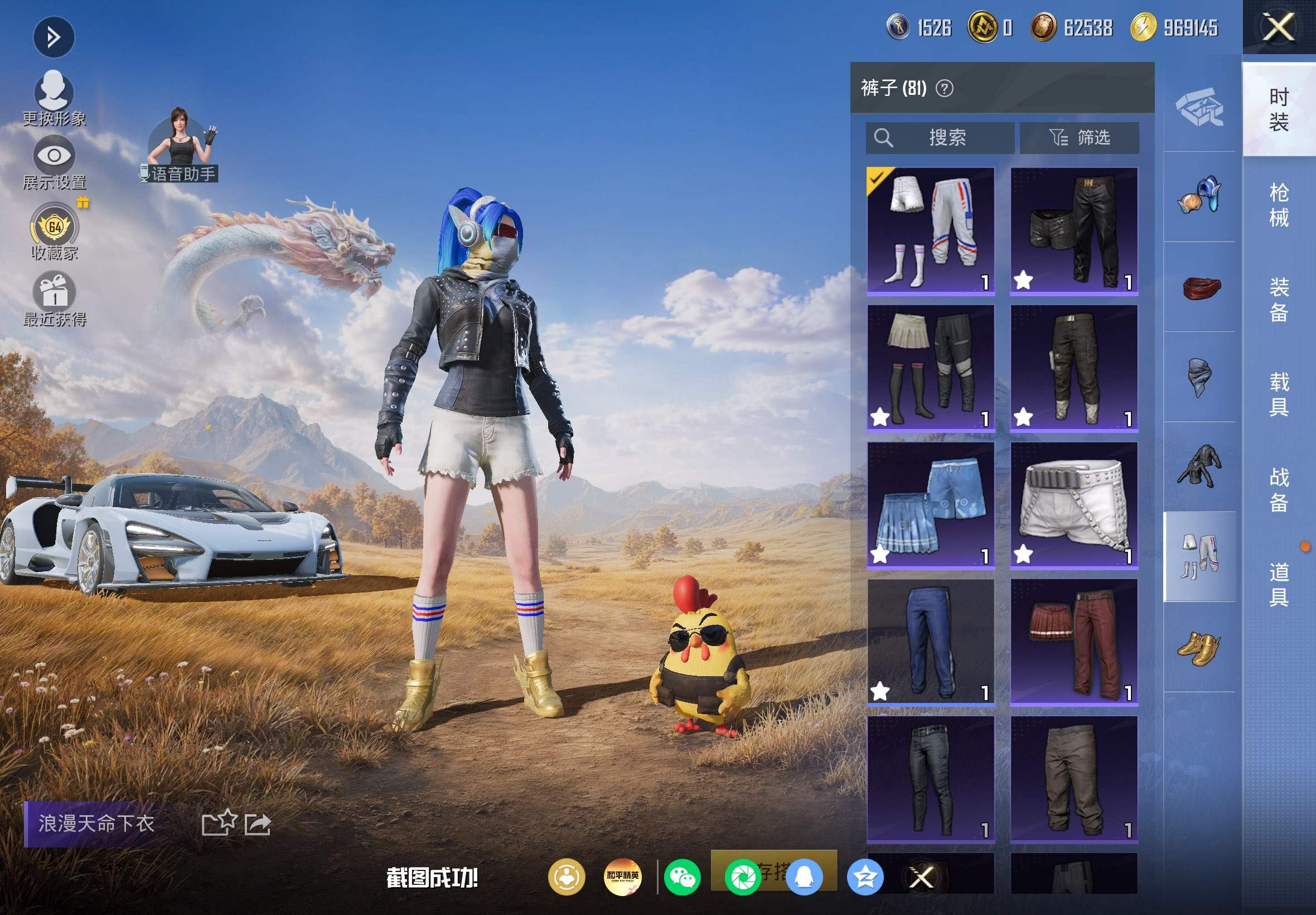The height and width of the screenshot is (915, 1316).
Task: Open the pants category icon
Action: coord(1199,557)
